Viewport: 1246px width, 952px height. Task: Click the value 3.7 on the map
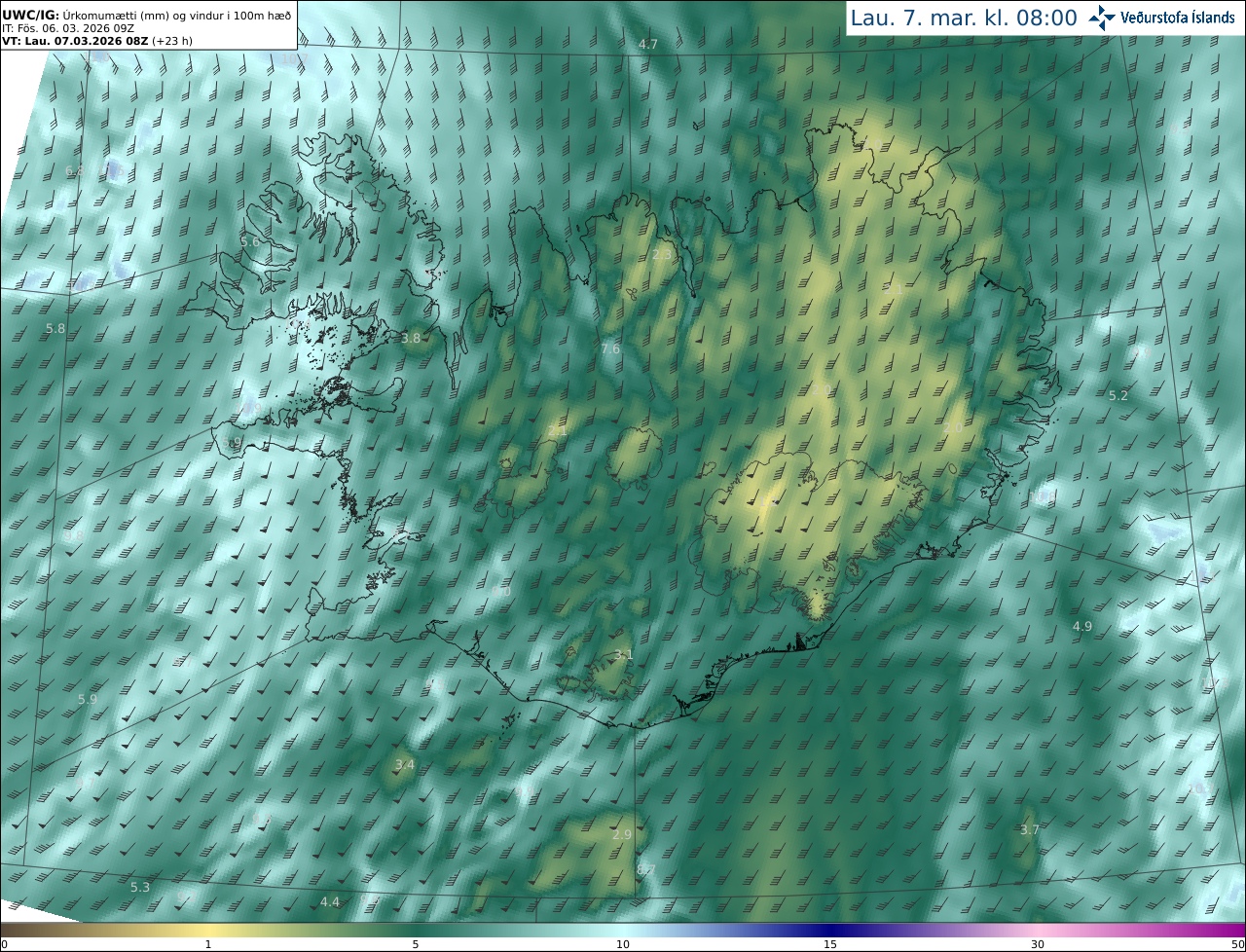coord(1030,829)
